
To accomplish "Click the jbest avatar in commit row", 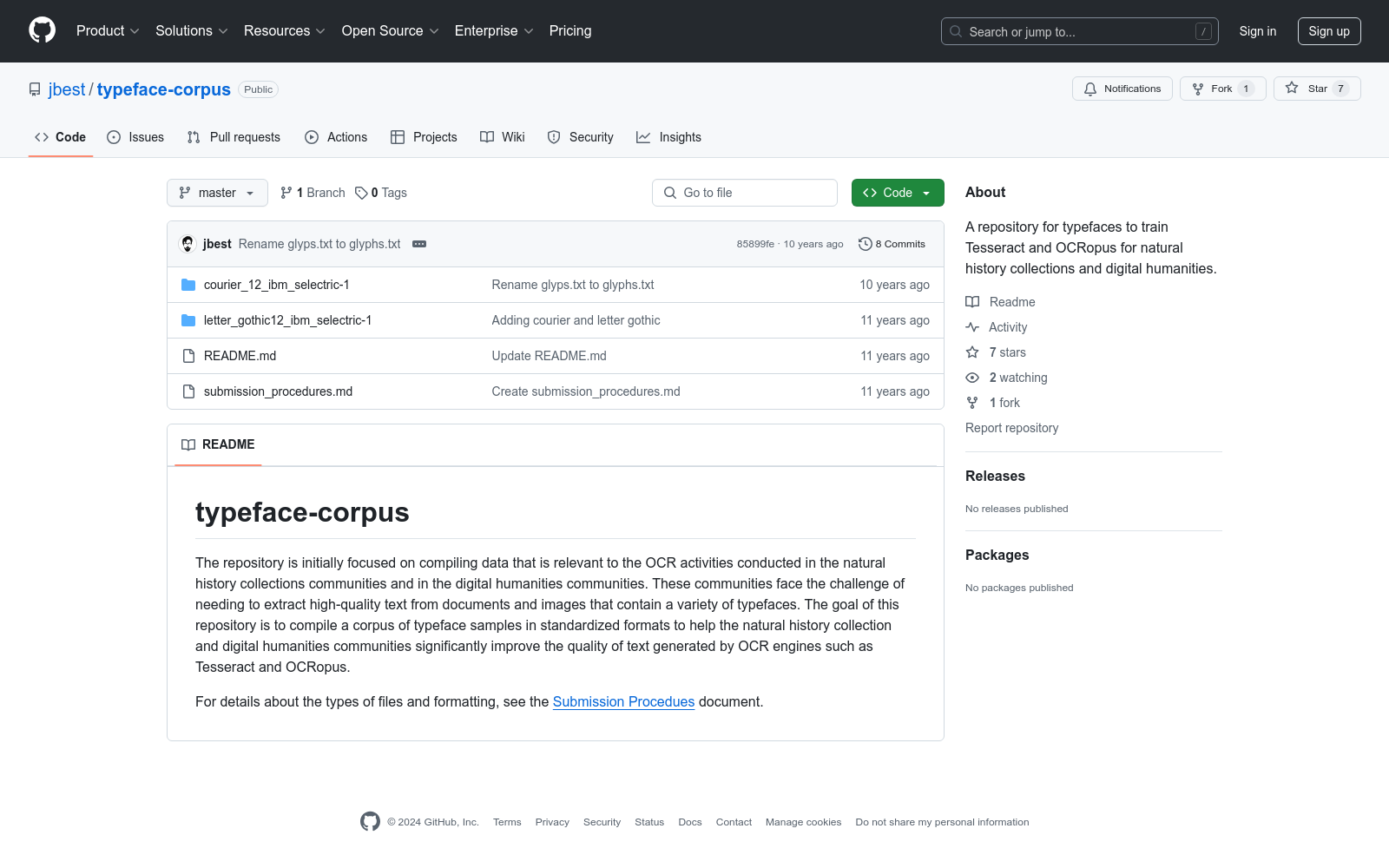I will [x=188, y=244].
